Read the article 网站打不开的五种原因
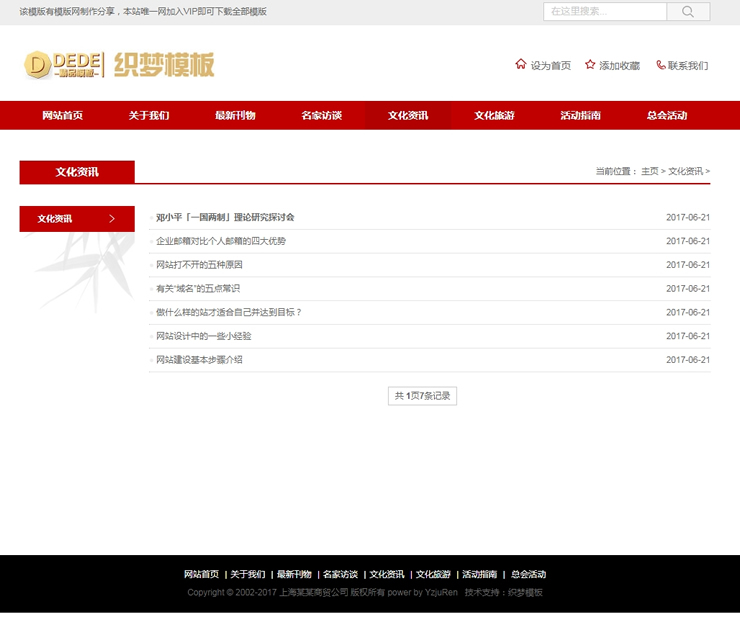This screenshot has width=740, height=638. [x=199, y=265]
